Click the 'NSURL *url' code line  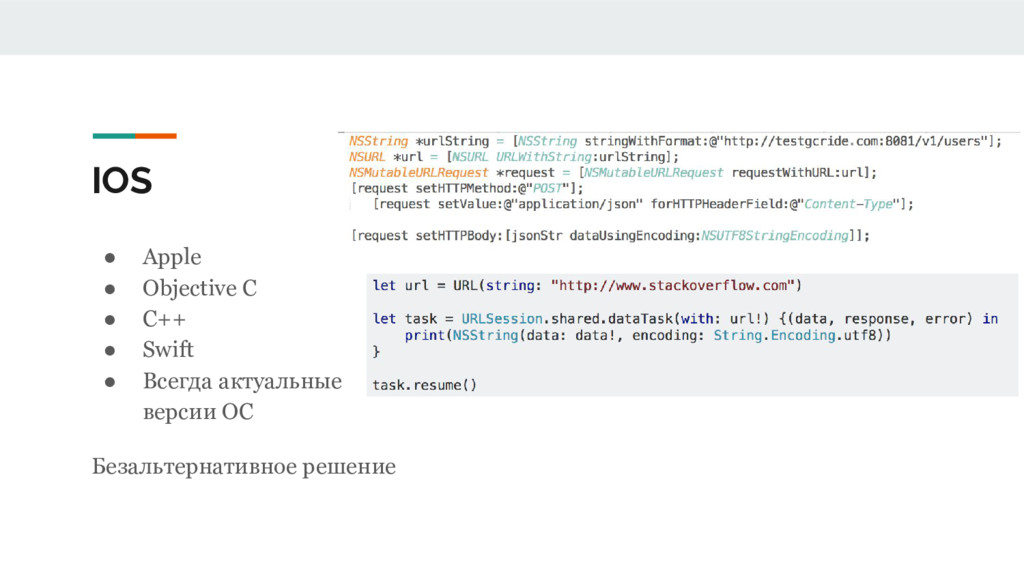pyautogui.click(x=513, y=157)
